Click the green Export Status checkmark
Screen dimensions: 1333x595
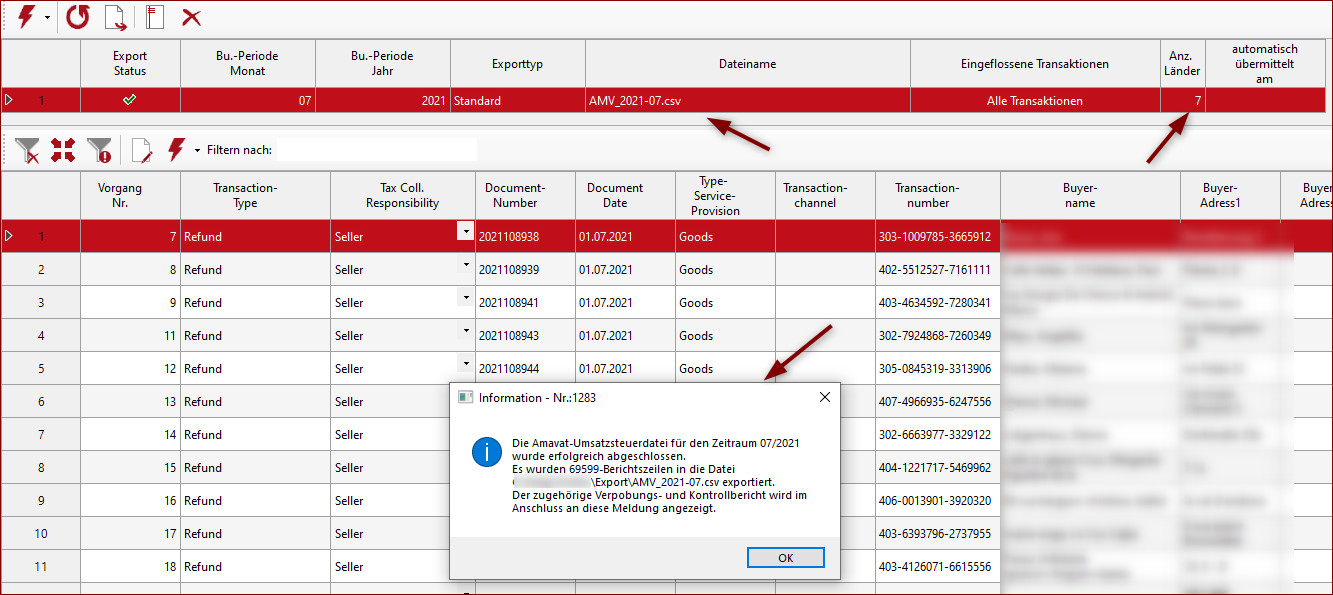[129, 100]
